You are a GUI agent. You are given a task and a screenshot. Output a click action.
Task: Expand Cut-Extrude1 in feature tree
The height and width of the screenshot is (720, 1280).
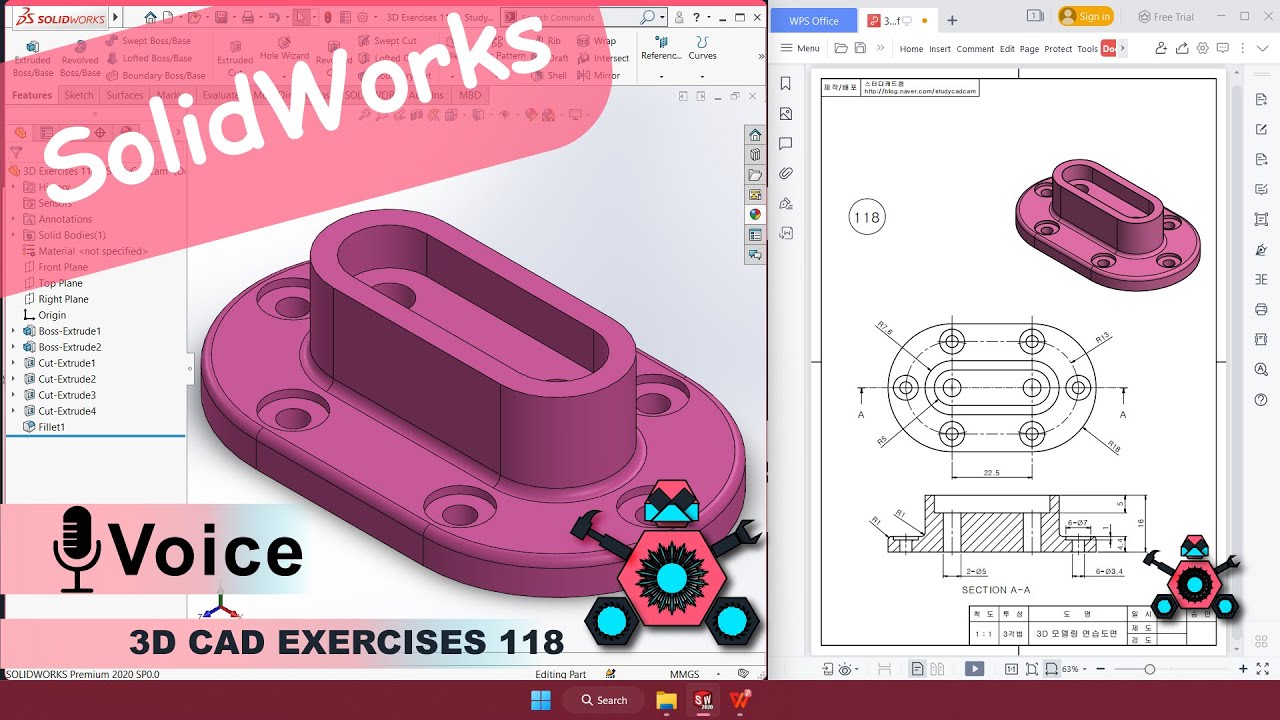pos(13,363)
